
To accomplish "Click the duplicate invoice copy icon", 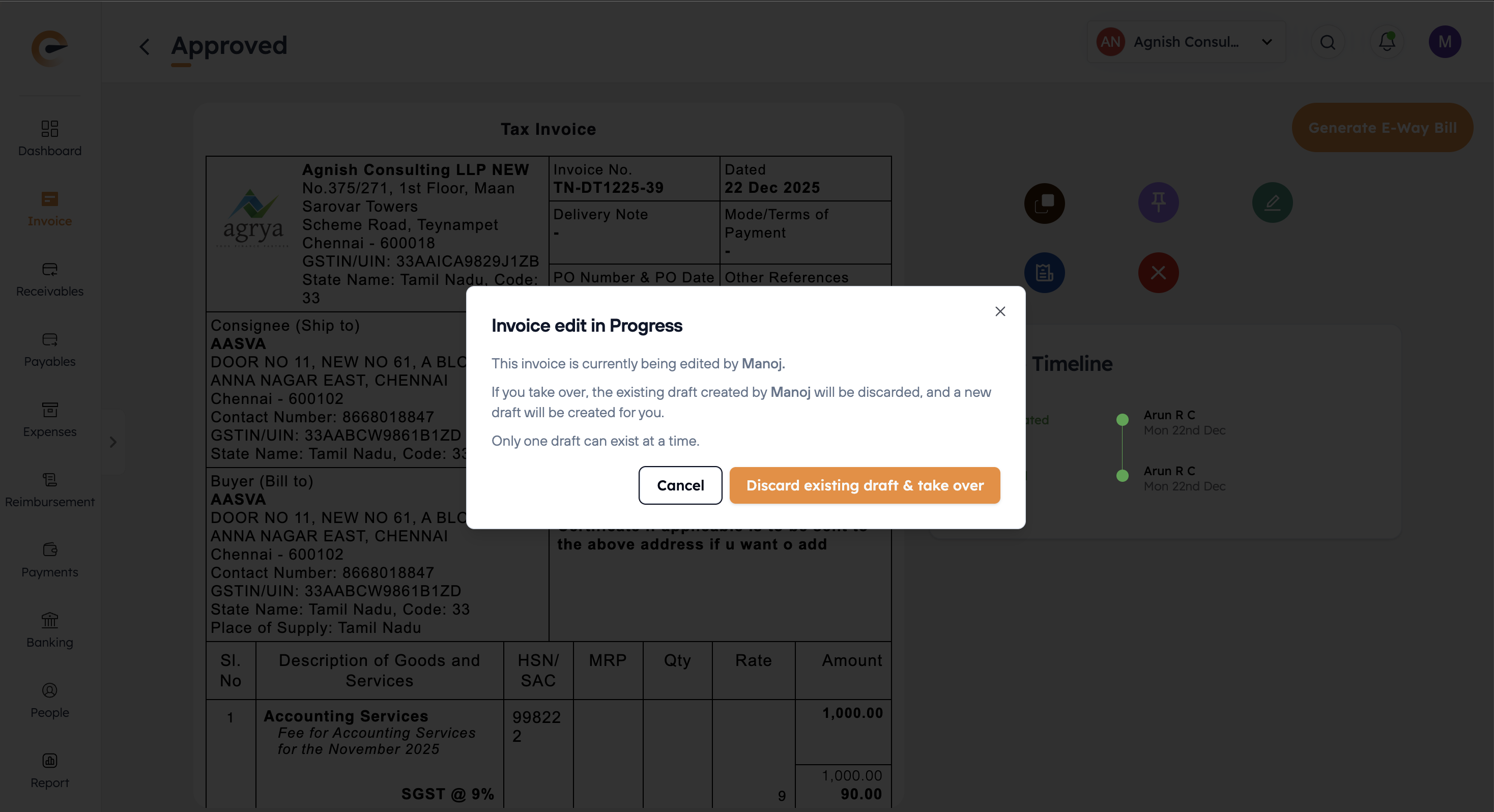I will click(1044, 203).
